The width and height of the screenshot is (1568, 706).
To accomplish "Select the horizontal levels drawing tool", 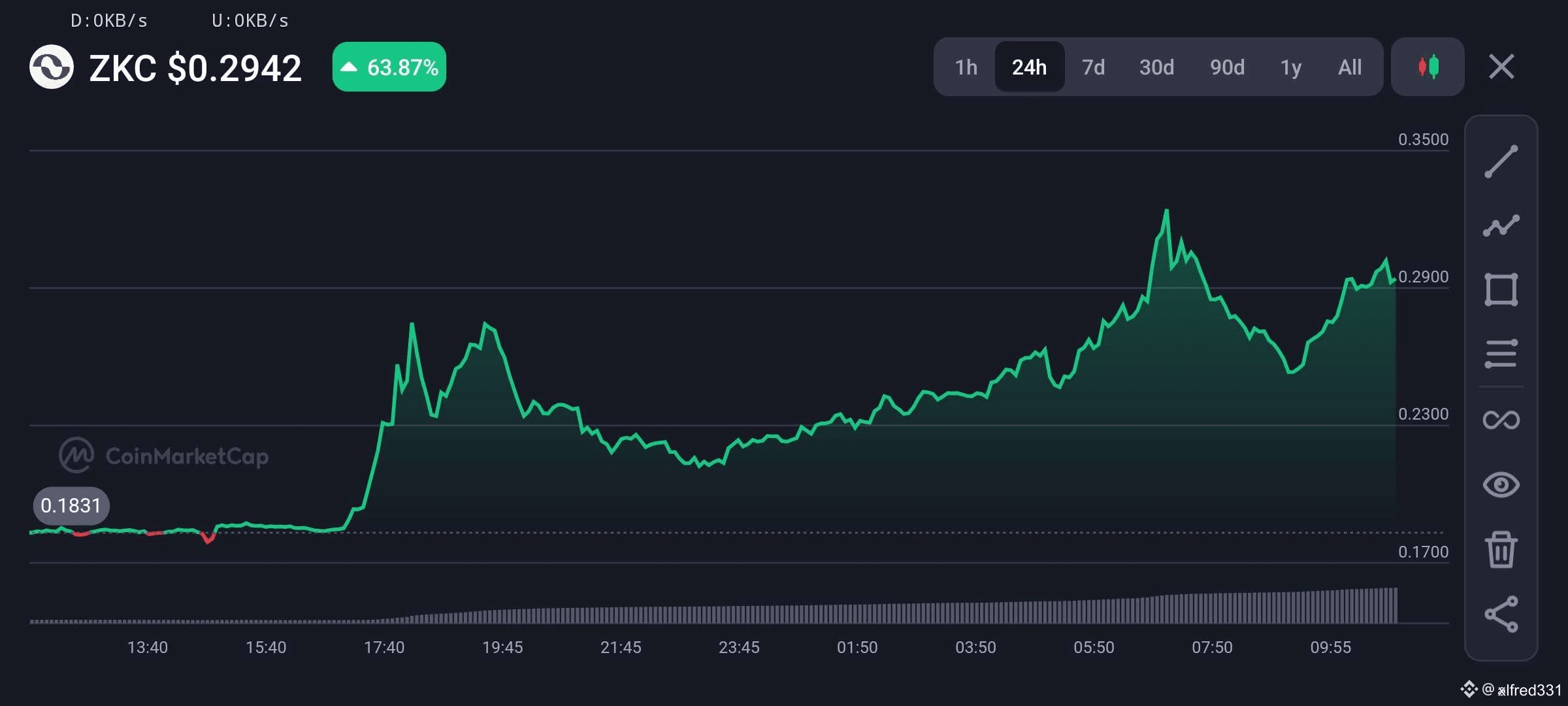I will click(x=1501, y=354).
